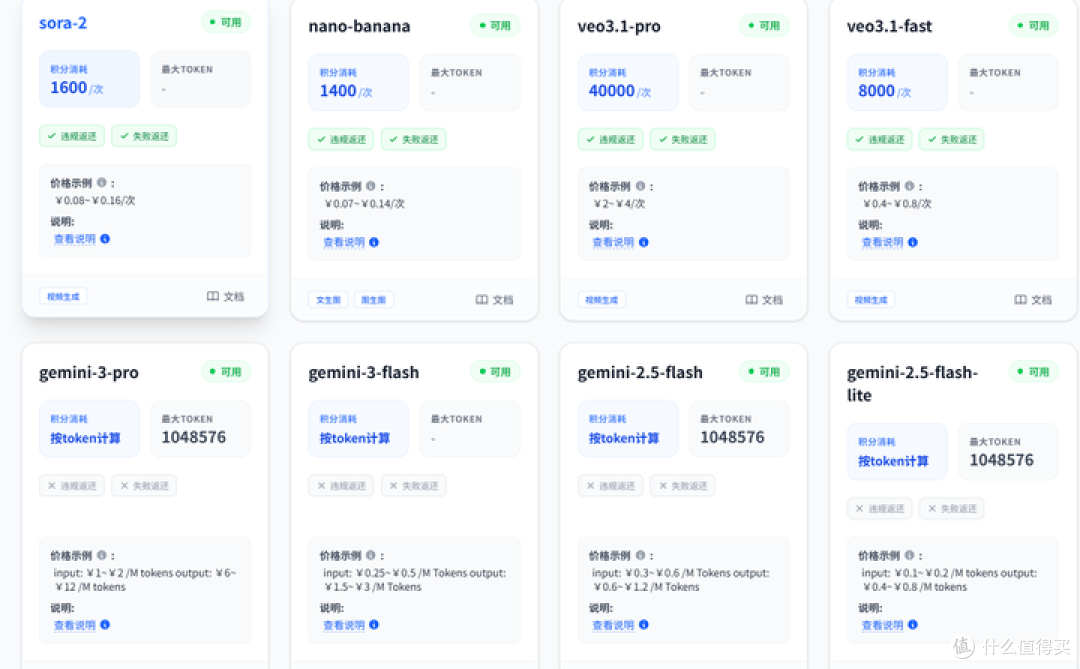Click the ¥2~¥4/次 price on veo3.1-pro
This screenshot has width=1080, height=669.
619,204
